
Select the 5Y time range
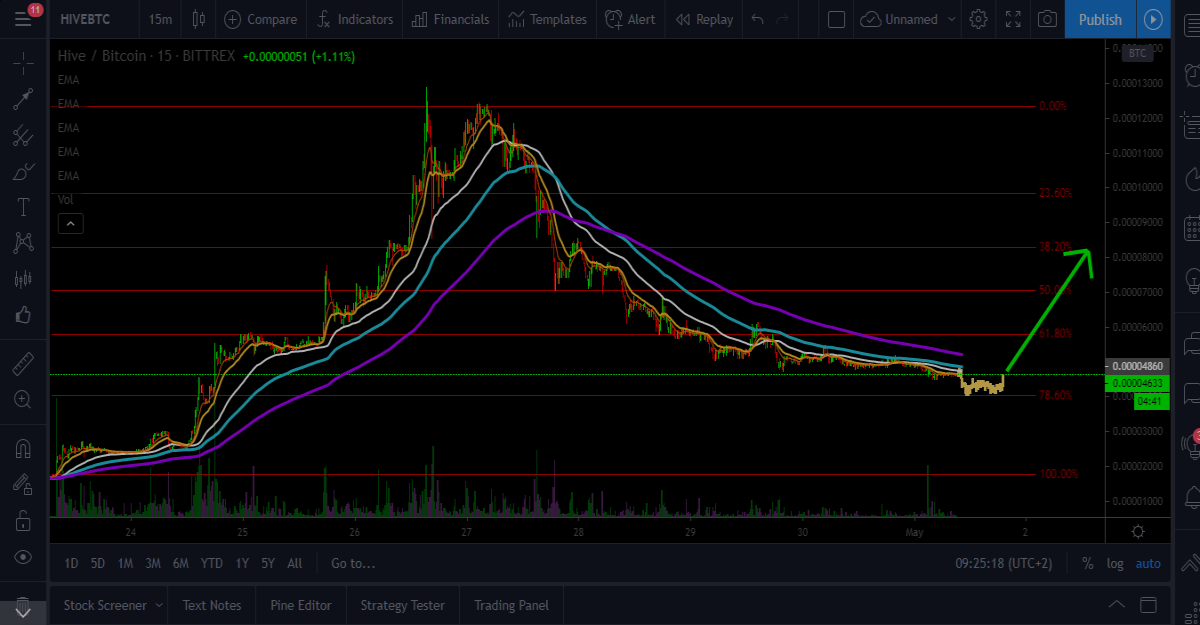click(x=268, y=563)
